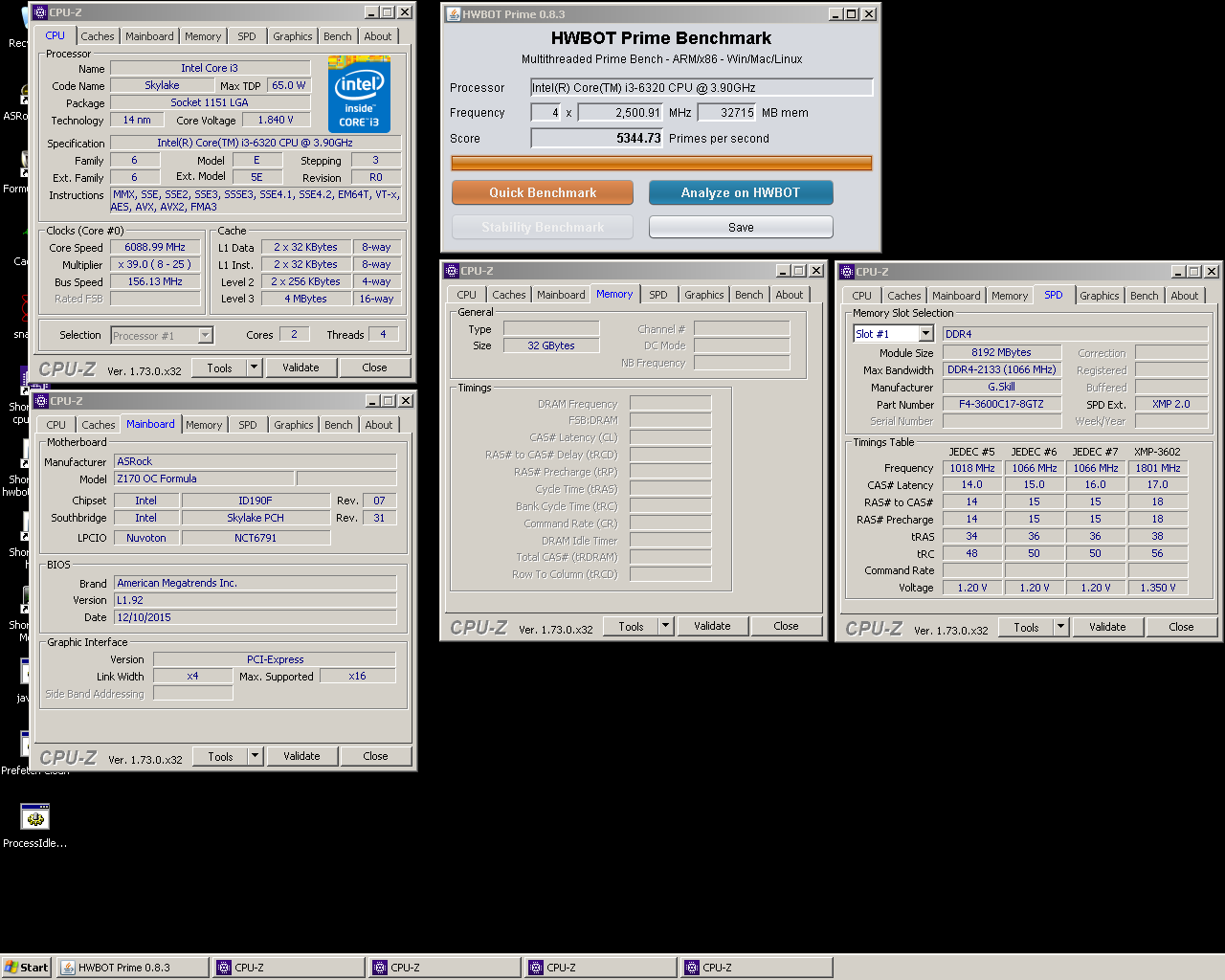Viewport: 1225px width, 980px height.
Task: Click manufacturer value G.Skill
Action: pos(1002,387)
